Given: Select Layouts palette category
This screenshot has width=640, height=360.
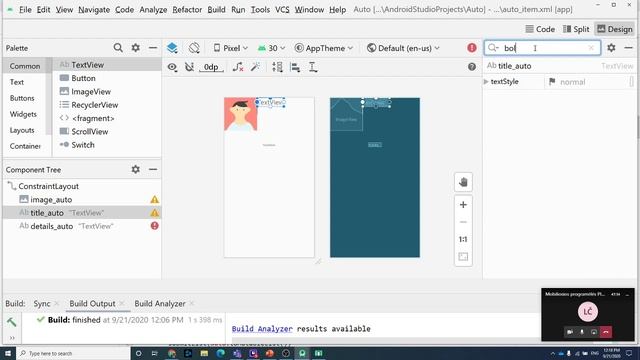Looking at the screenshot, I should (x=22, y=130).
